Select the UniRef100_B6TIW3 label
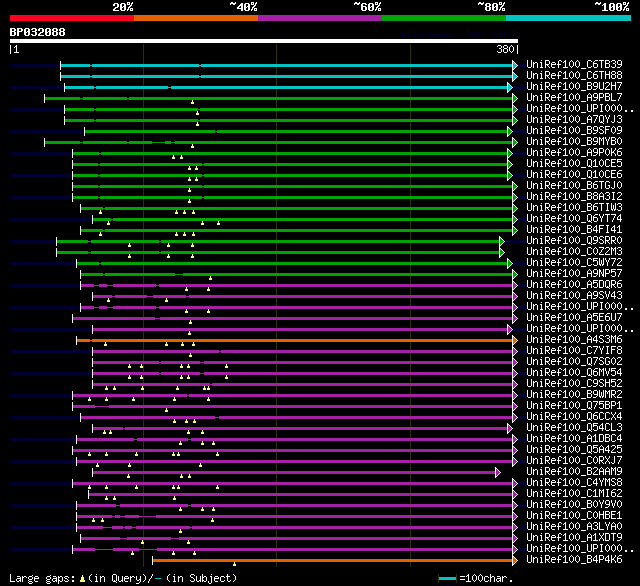The height and width of the screenshot is (586, 640). pos(574,208)
